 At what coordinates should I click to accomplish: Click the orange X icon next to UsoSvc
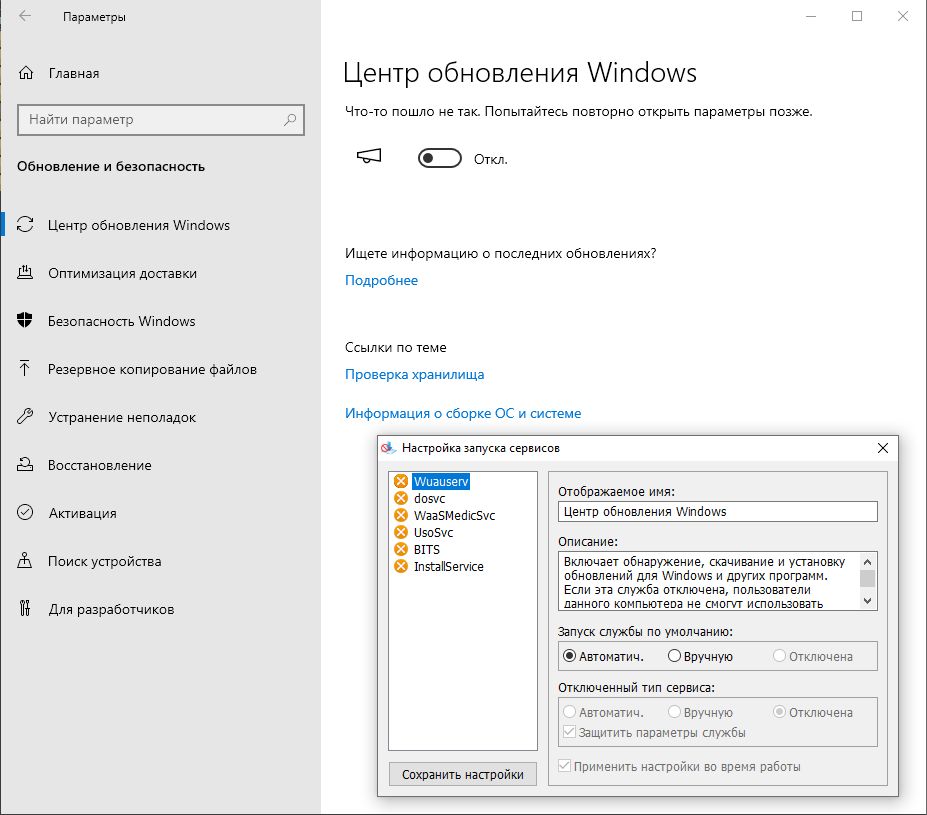(x=401, y=532)
